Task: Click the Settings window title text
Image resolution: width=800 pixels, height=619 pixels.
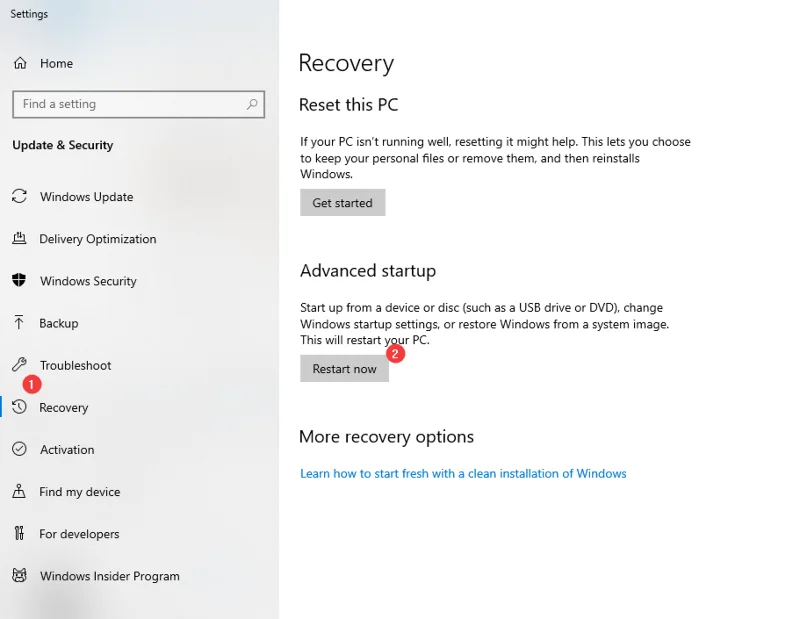Action: (x=29, y=14)
